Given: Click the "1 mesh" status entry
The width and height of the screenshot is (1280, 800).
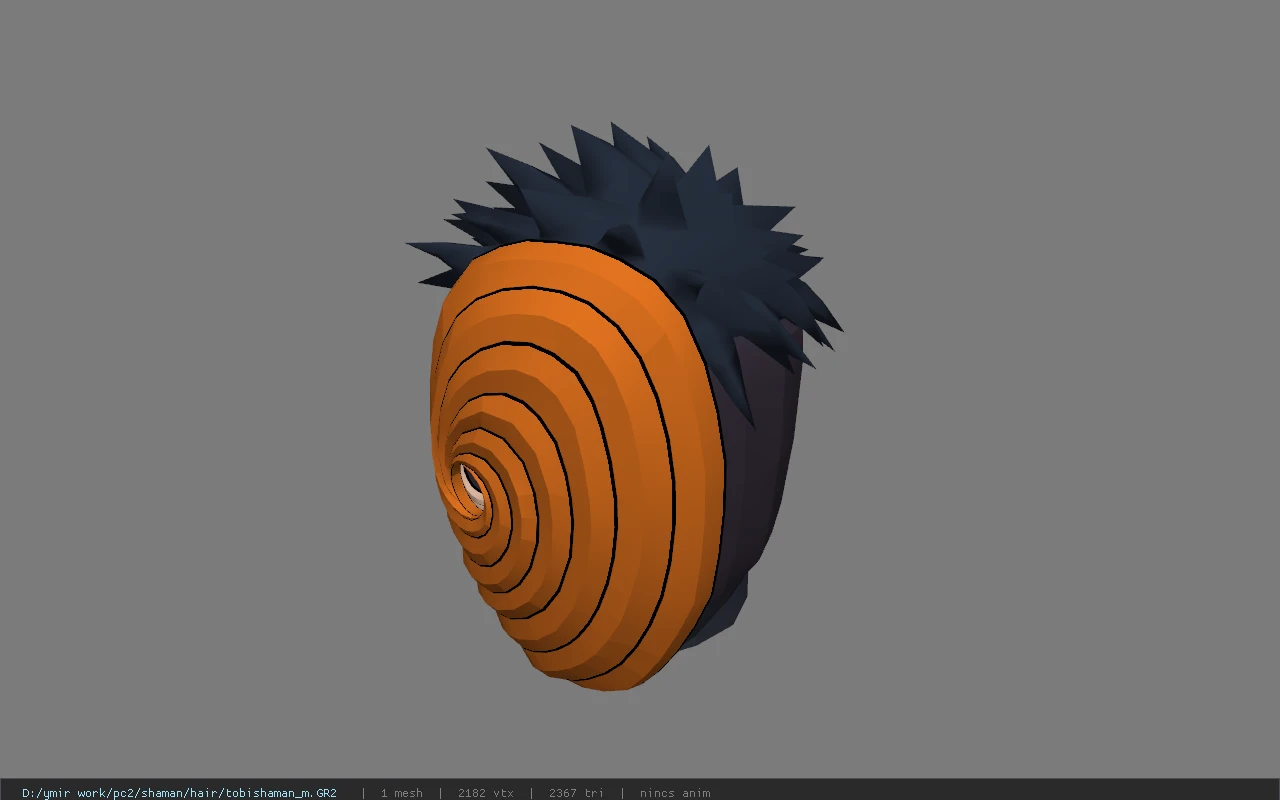Looking at the screenshot, I should pyautogui.click(x=401, y=793).
